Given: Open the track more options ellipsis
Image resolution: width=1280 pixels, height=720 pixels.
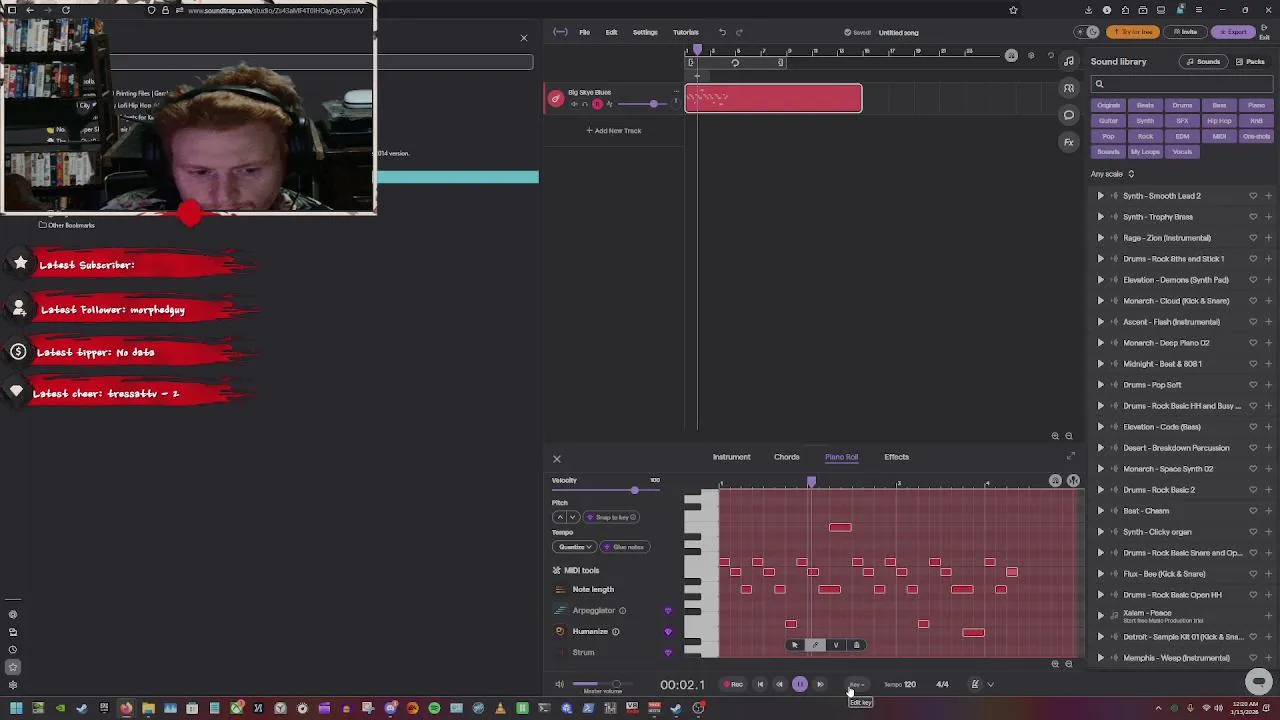Looking at the screenshot, I should click(676, 93).
